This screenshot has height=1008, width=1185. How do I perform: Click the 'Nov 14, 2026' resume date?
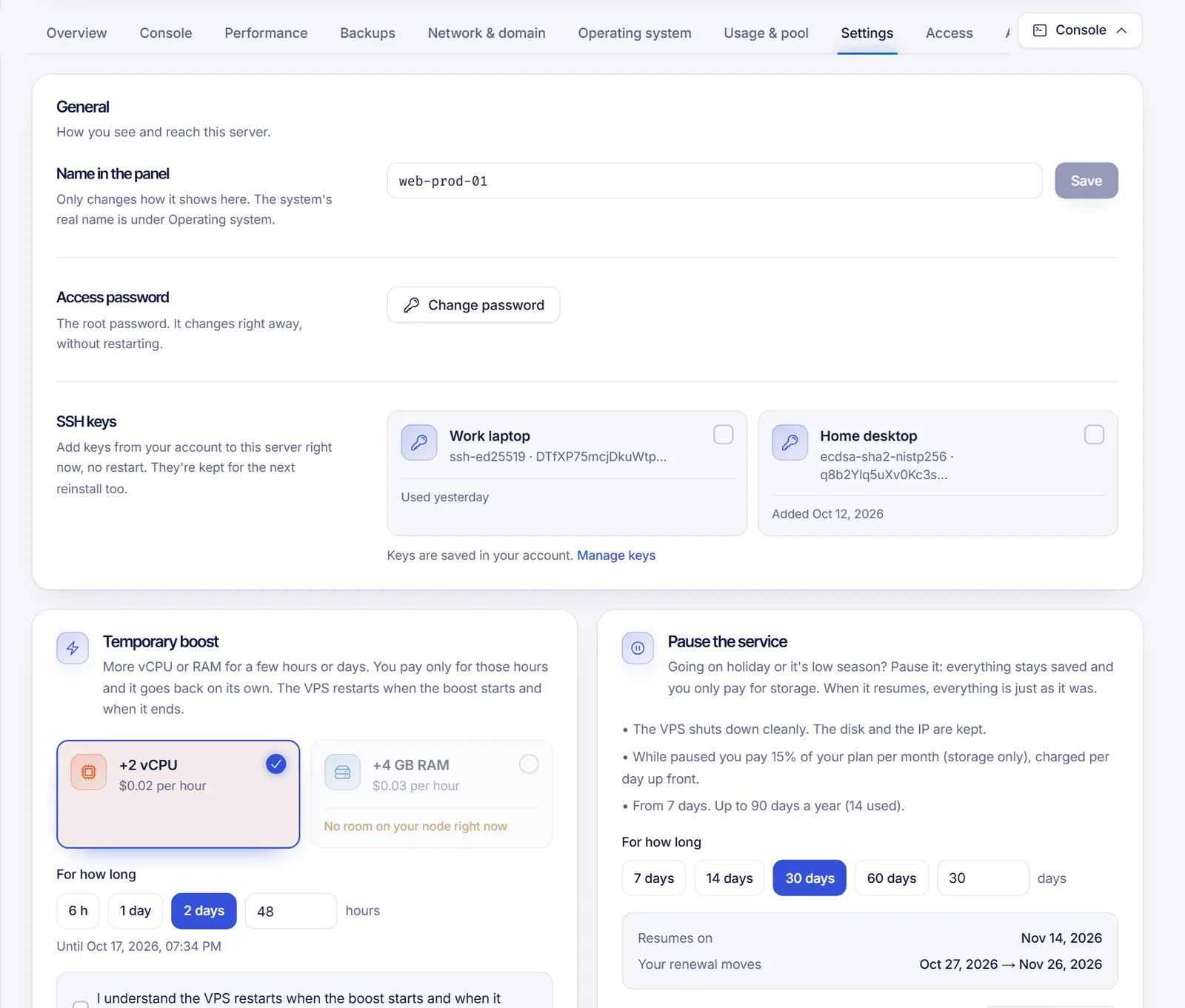coord(1061,938)
